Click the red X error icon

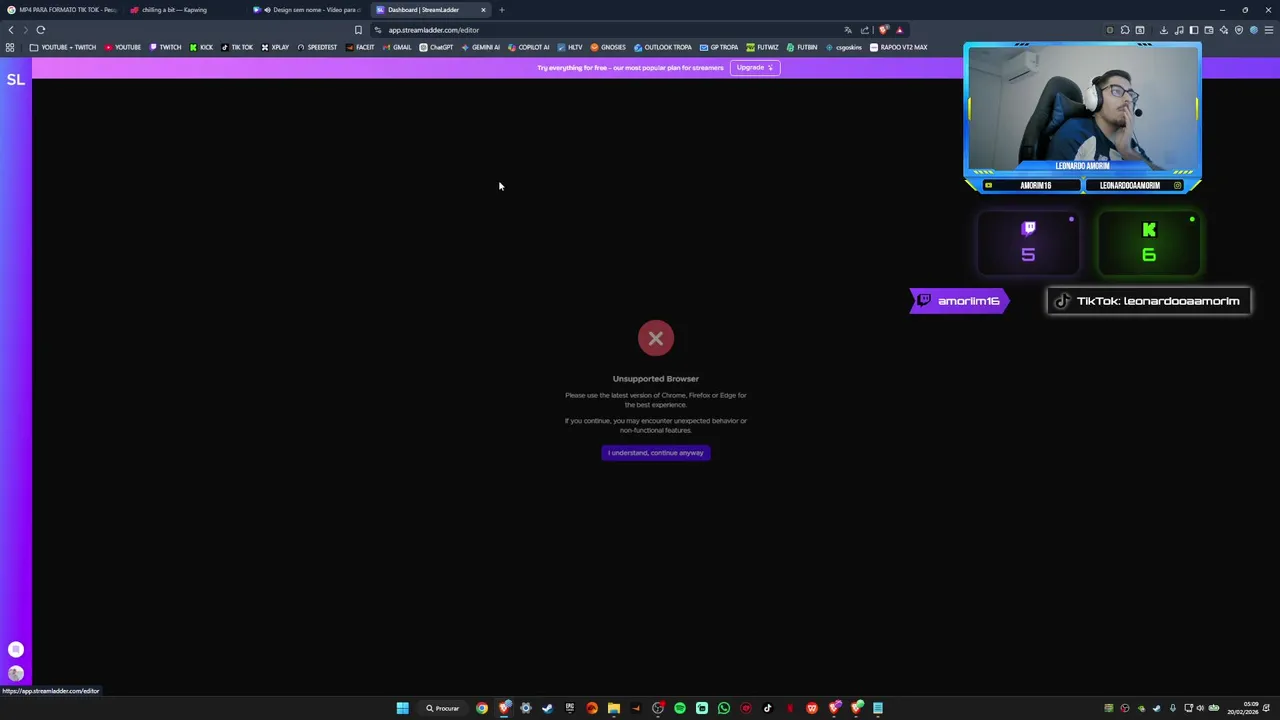656,338
